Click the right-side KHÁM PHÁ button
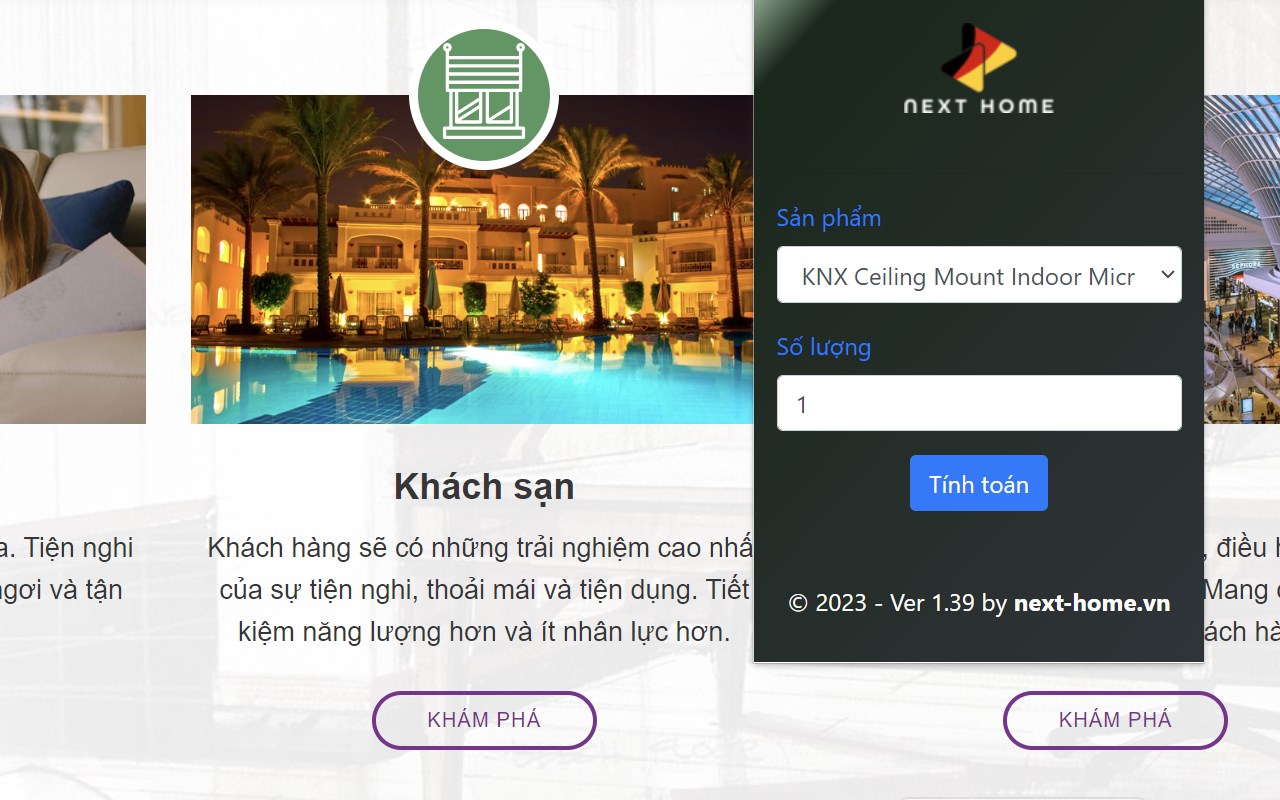1280x800 pixels. [x=1115, y=720]
